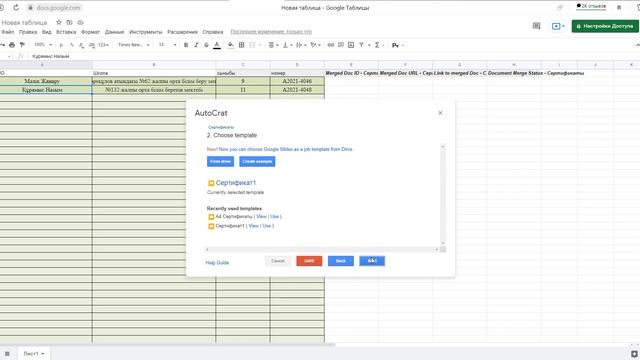Increase decimal places
Image resolution: width=640 pixels, height=360 pixels.
click(x=92, y=45)
